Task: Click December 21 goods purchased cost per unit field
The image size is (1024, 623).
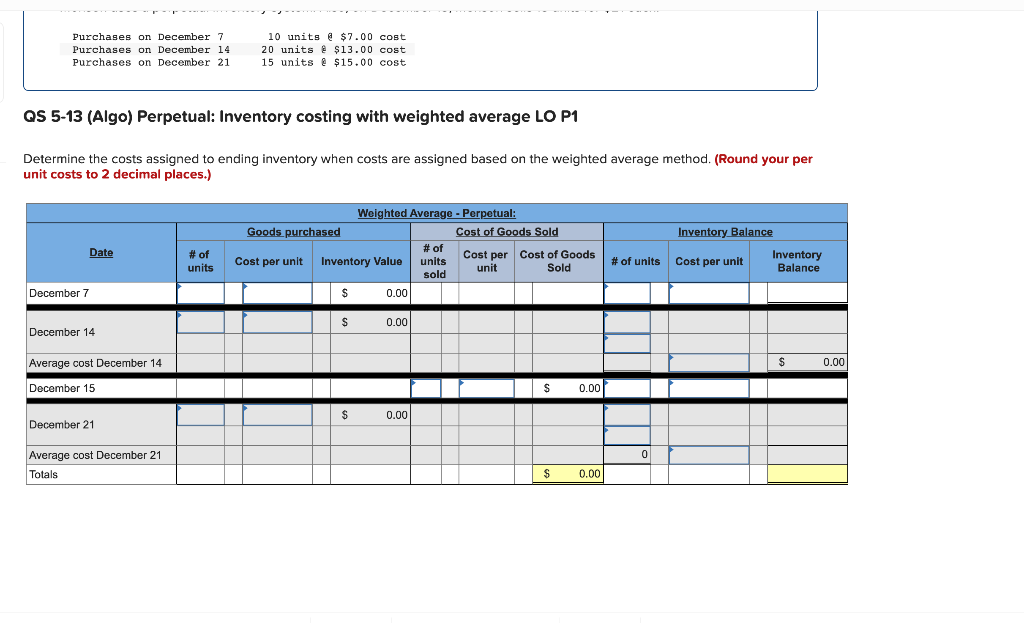Action: [278, 415]
